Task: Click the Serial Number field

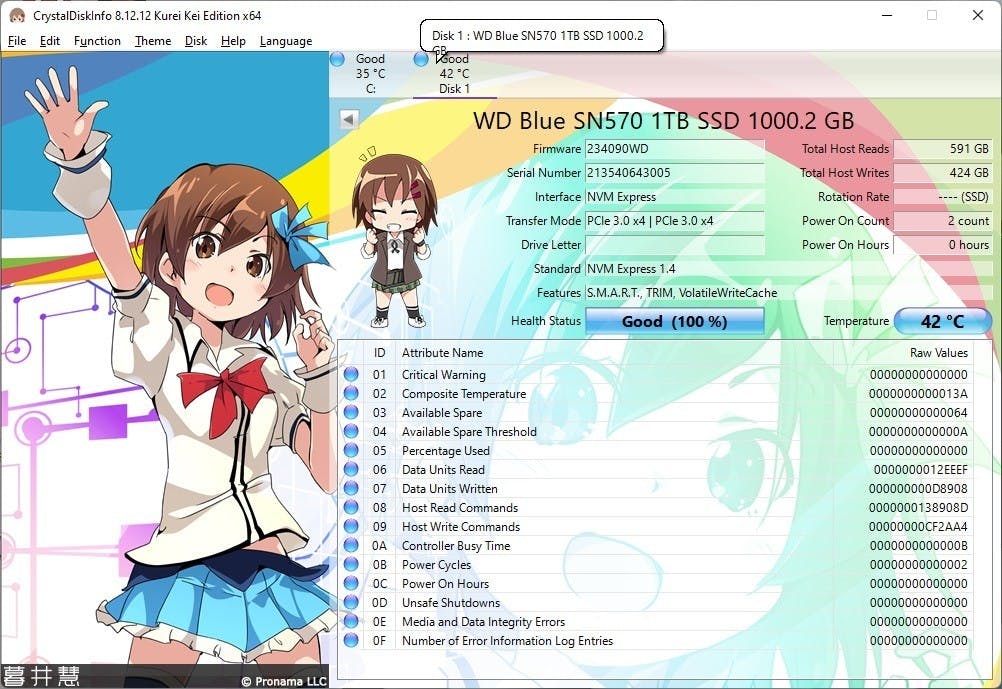Action: (675, 173)
